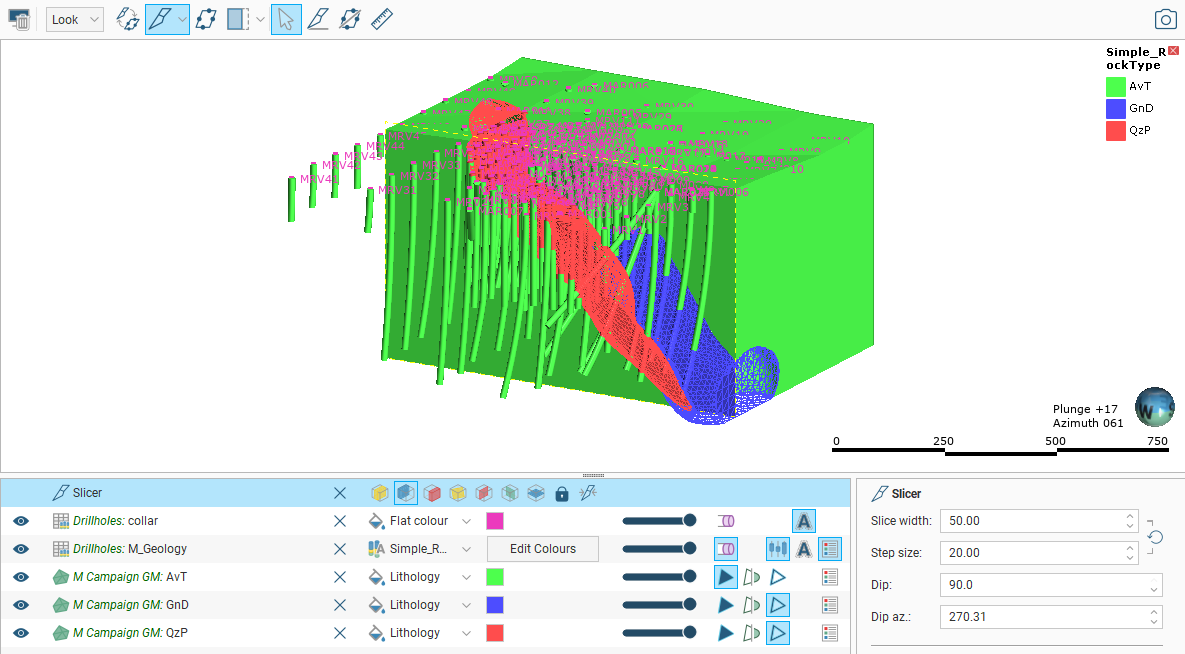Remove M Campaign GM GnD from scene
Image resolution: width=1185 pixels, height=654 pixels.
coord(340,605)
